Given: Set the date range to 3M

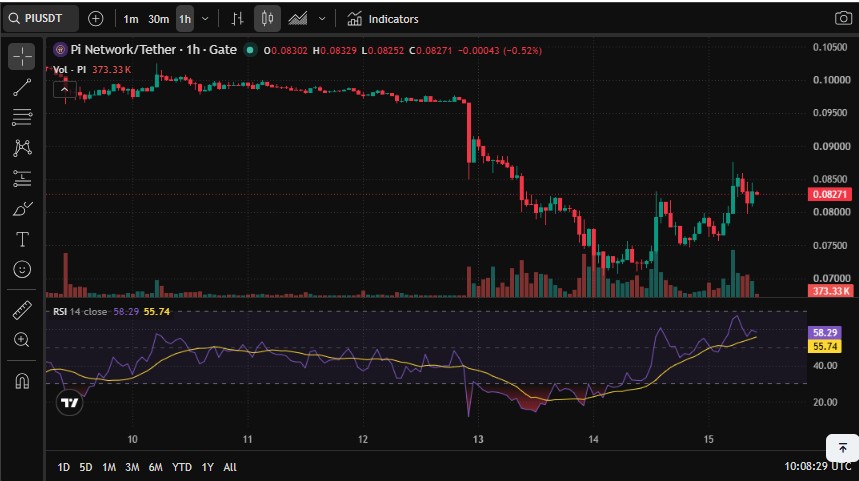Looking at the screenshot, I should pos(131,467).
